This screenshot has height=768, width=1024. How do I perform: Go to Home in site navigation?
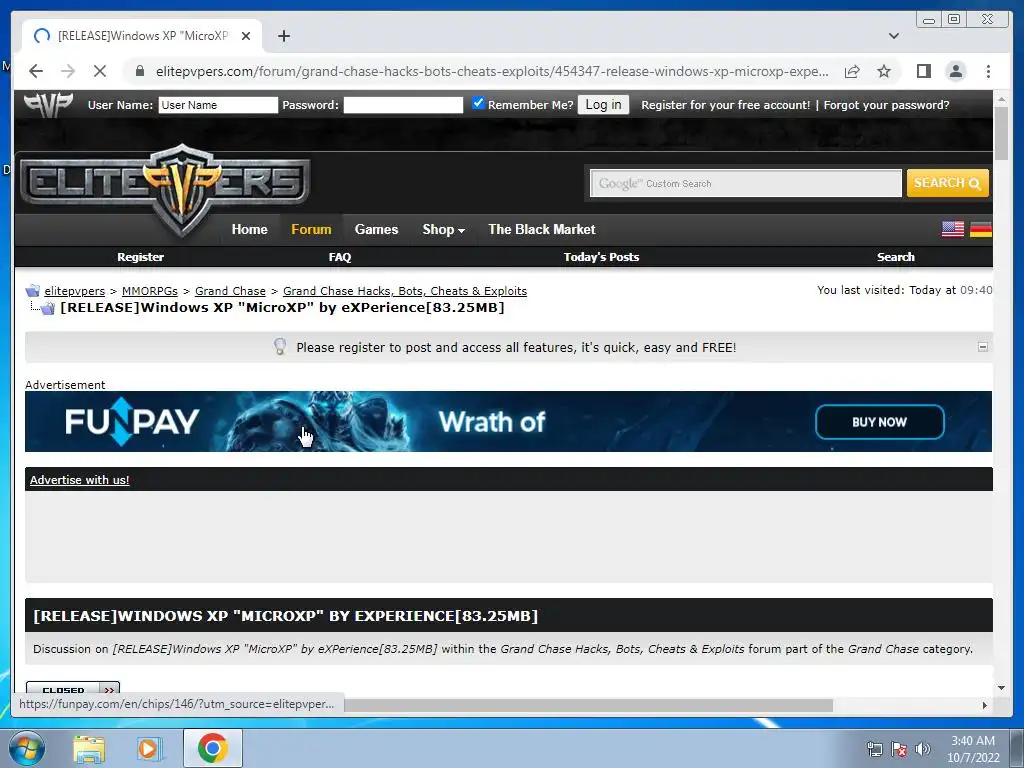tap(249, 229)
